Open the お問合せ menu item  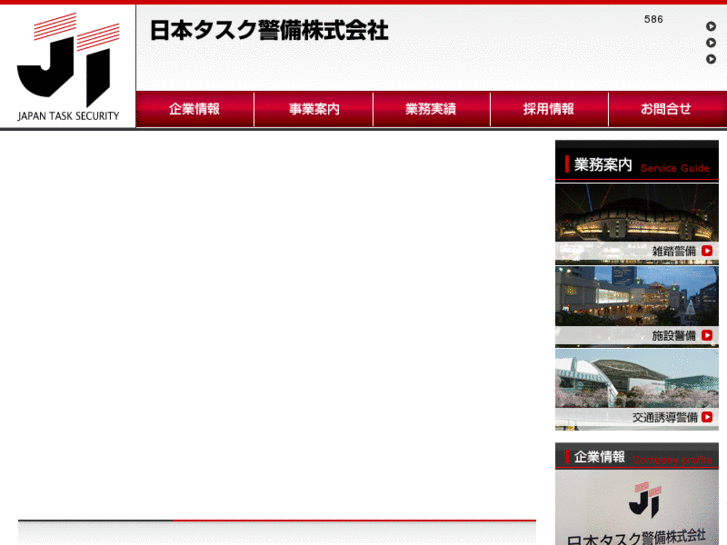(667, 109)
